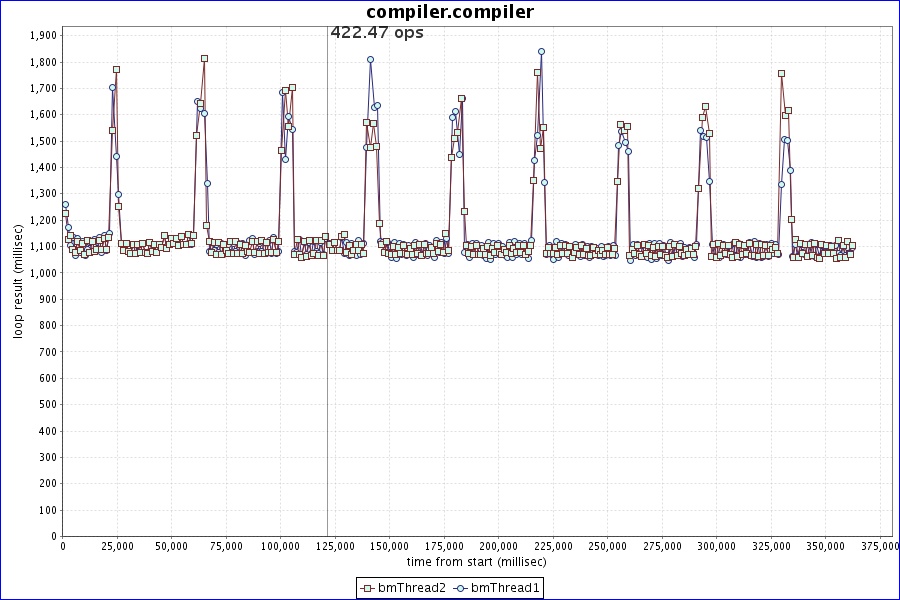
Task: Click the x-axis label time from start
Action: [475, 563]
